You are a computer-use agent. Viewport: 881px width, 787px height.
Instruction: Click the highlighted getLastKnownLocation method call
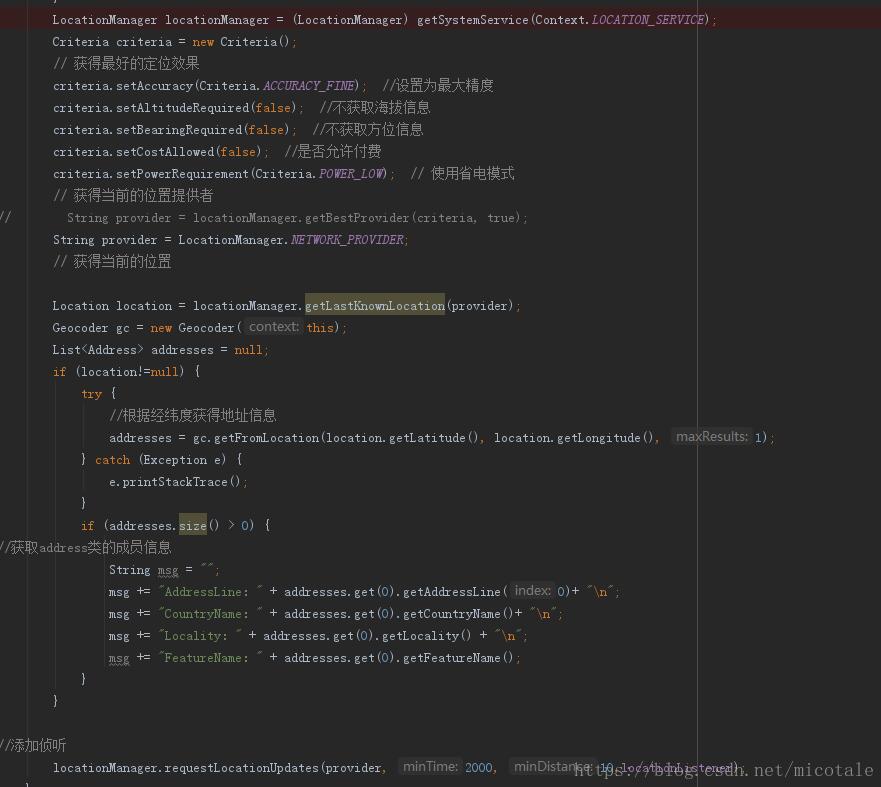click(x=375, y=305)
